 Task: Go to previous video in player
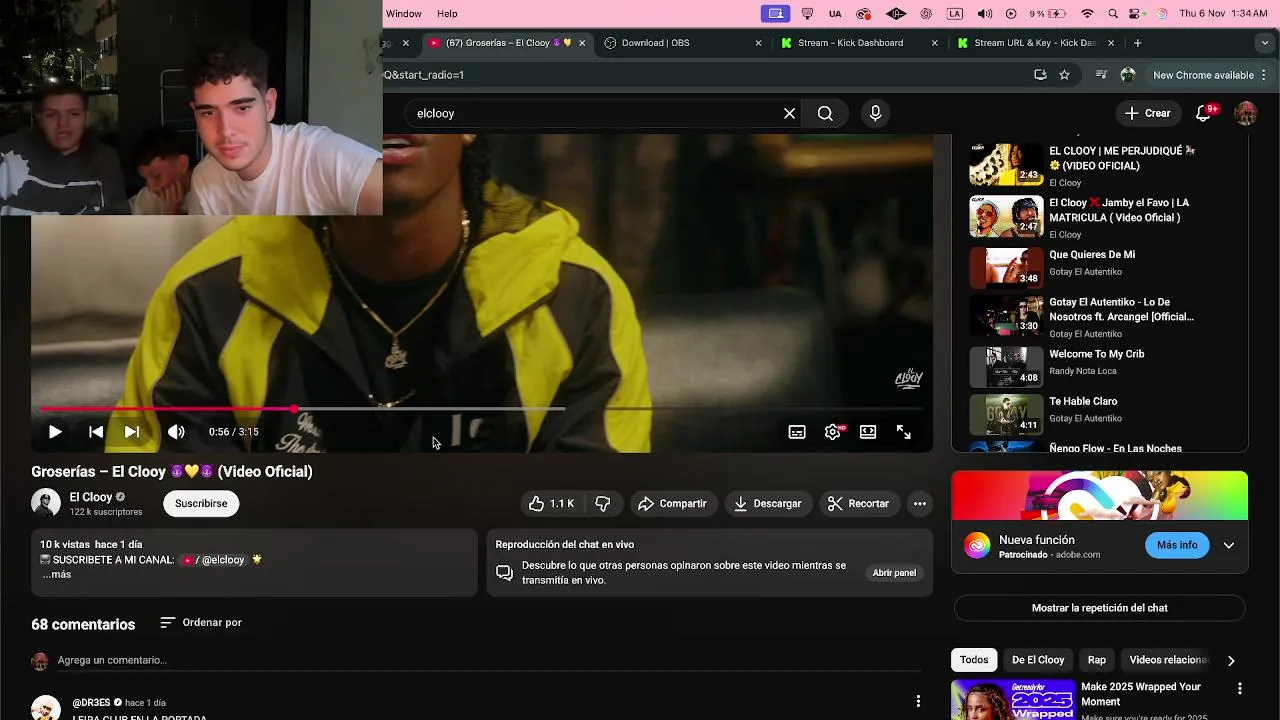(x=96, y=432)
